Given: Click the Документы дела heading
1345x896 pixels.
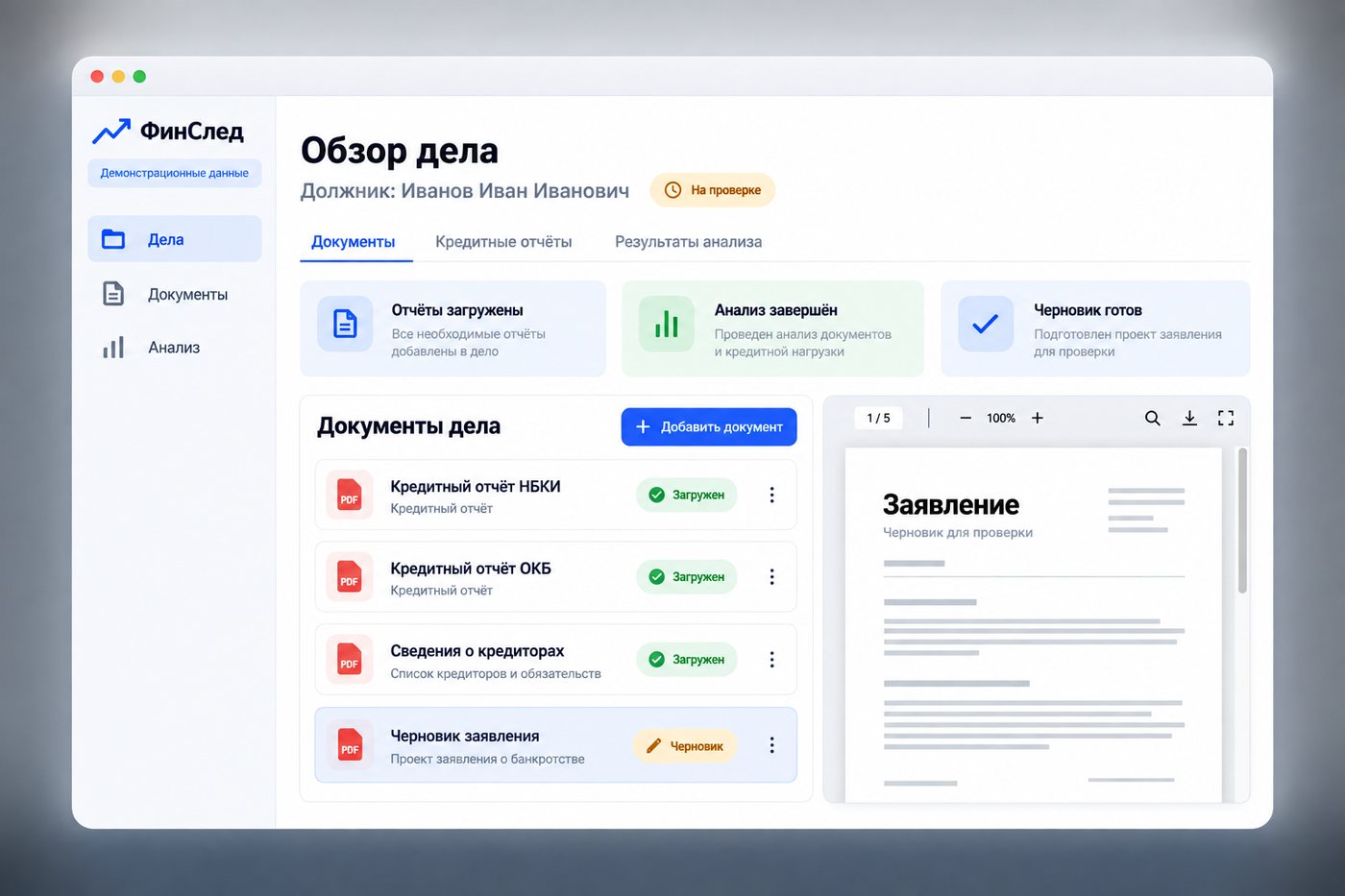Looking at the screenshot, I should click(x=408, y=426).
